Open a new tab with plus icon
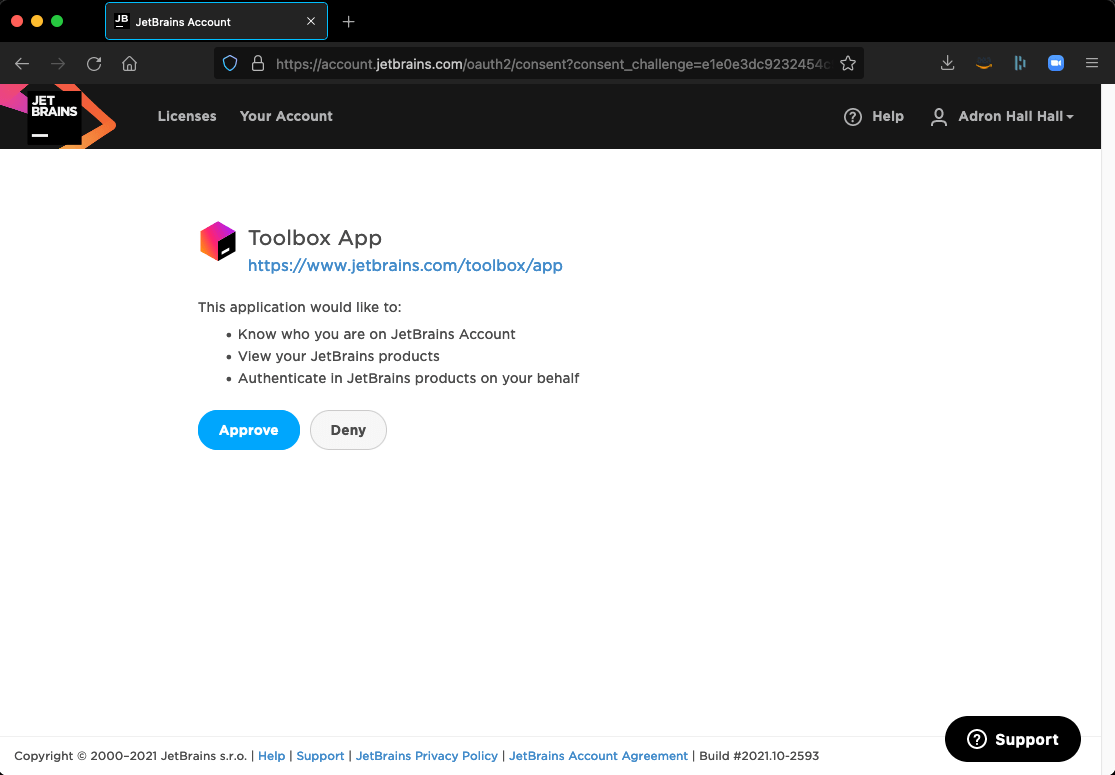 coord(348,22)
